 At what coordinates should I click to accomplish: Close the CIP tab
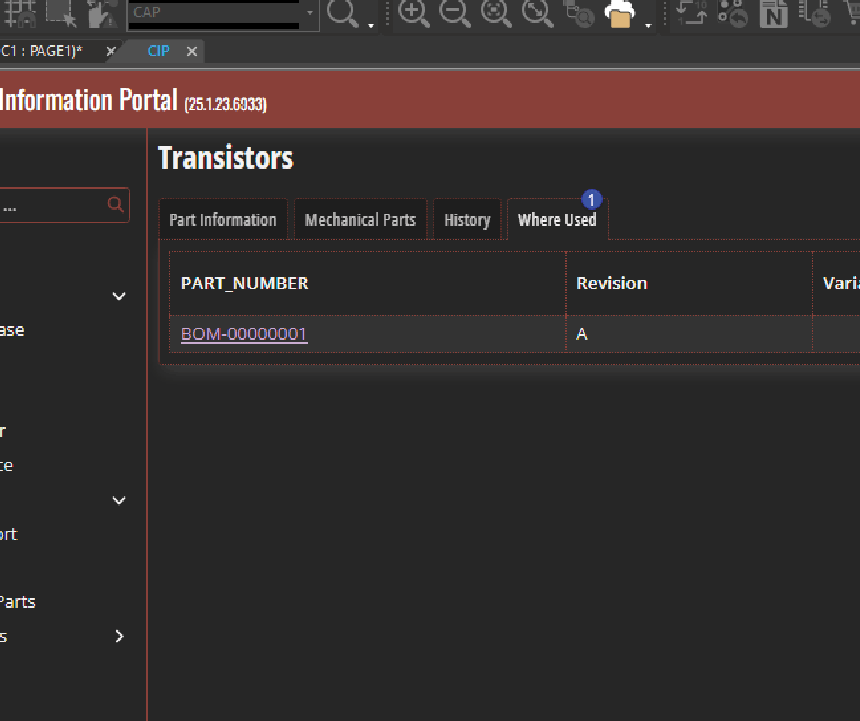(191, 51)
